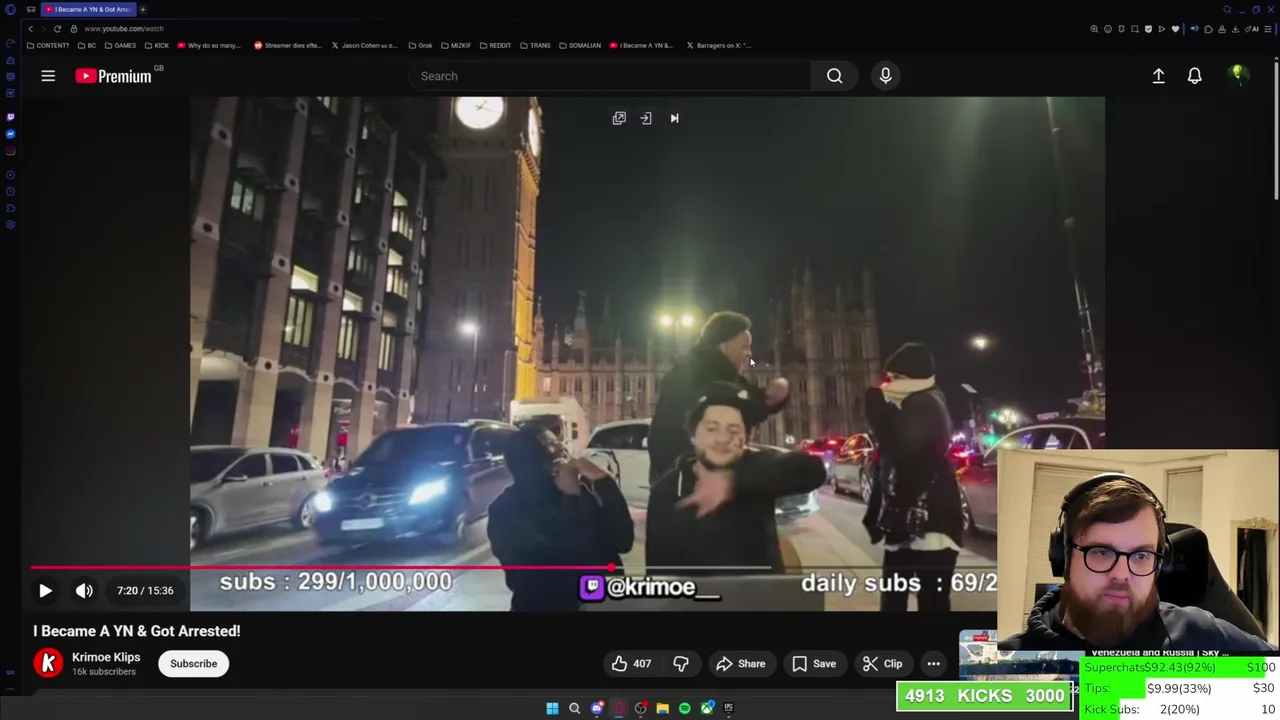Click the theater-mode arrow icon on video
Viewport: 1280px width, 720px height.
646,118
